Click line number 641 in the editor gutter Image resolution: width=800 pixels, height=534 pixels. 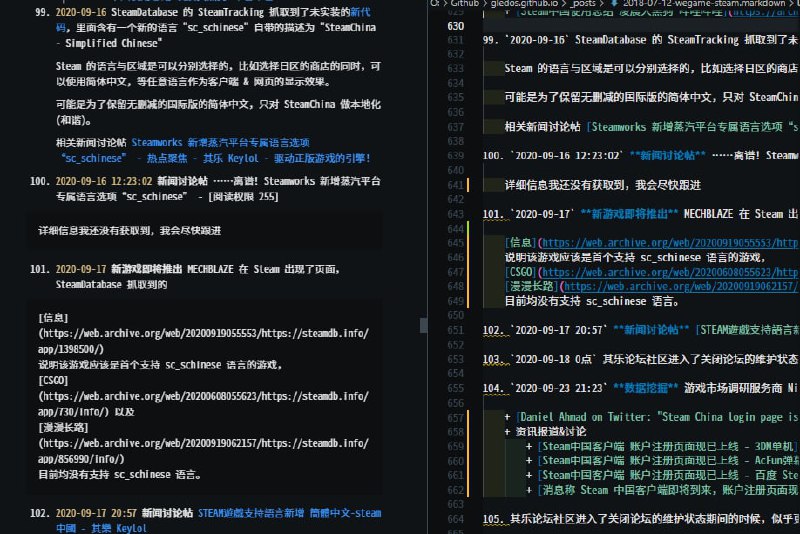455,185
